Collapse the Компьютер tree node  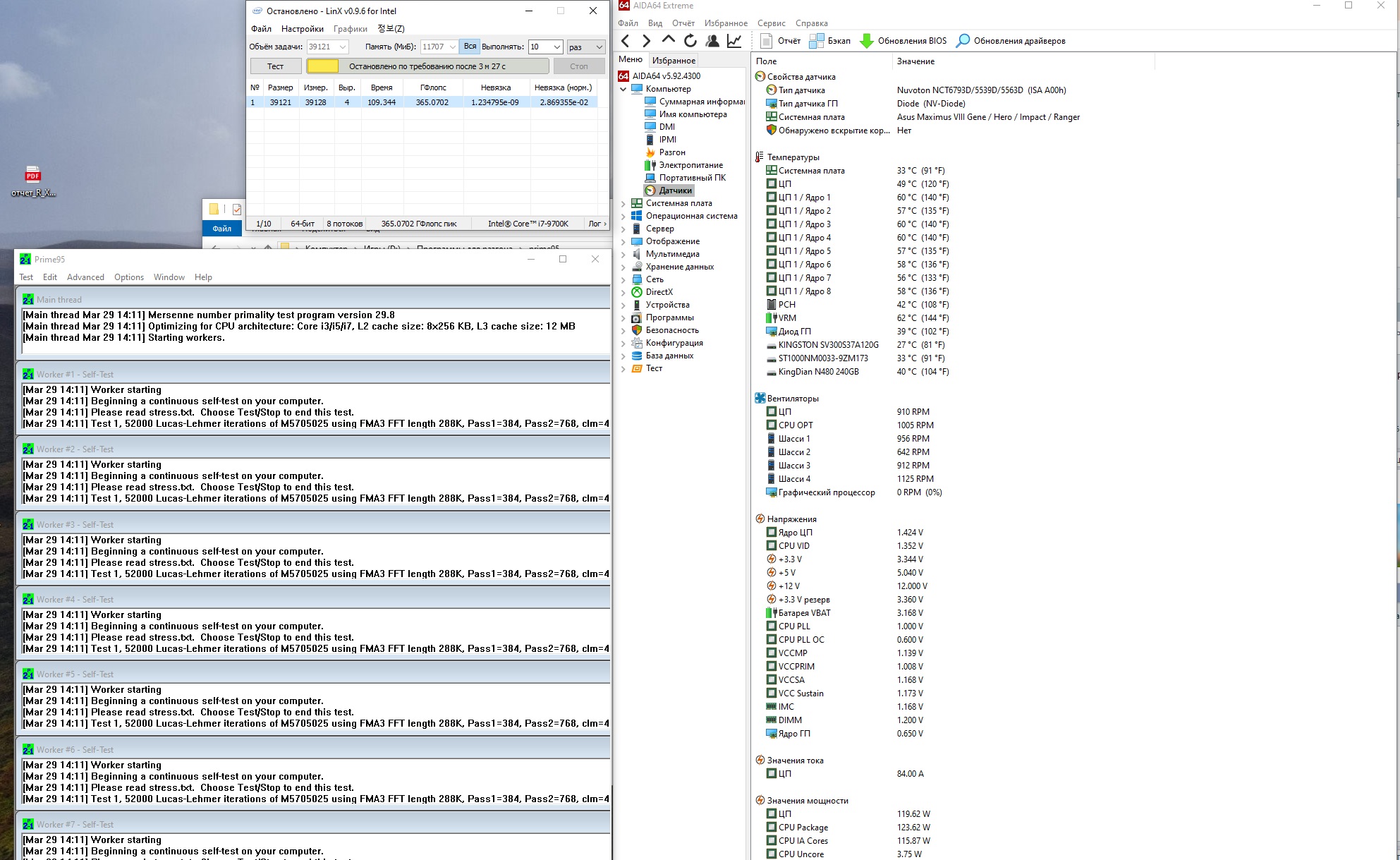623,90
